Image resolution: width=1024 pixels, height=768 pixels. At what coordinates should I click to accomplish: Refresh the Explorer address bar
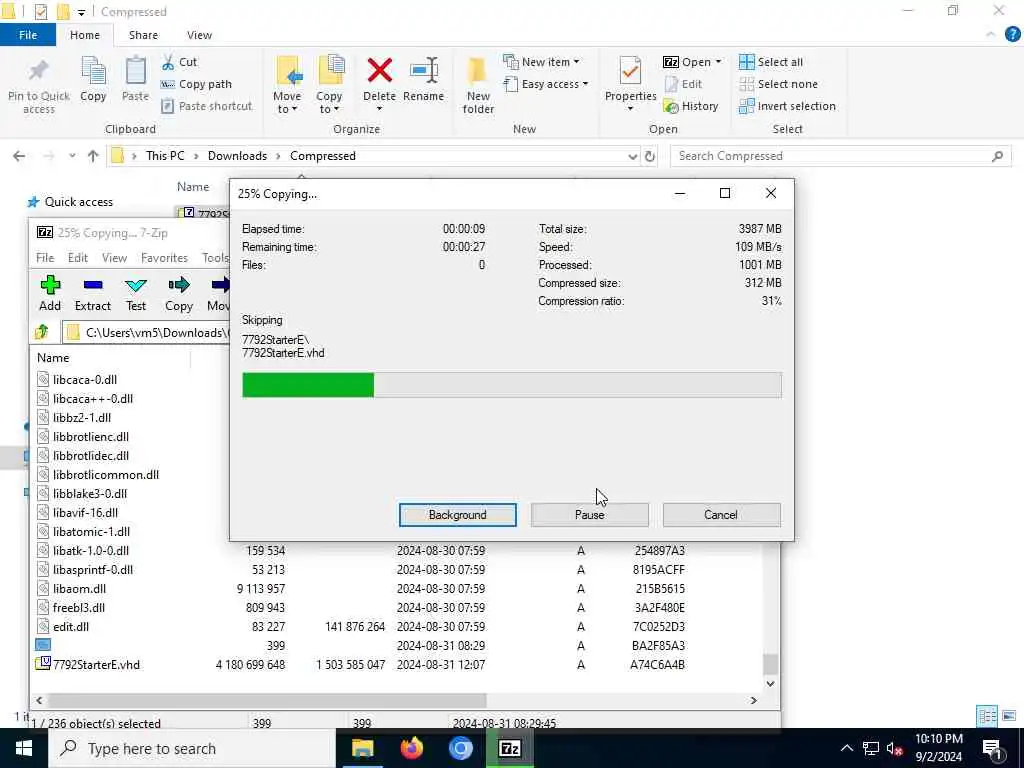650,156
